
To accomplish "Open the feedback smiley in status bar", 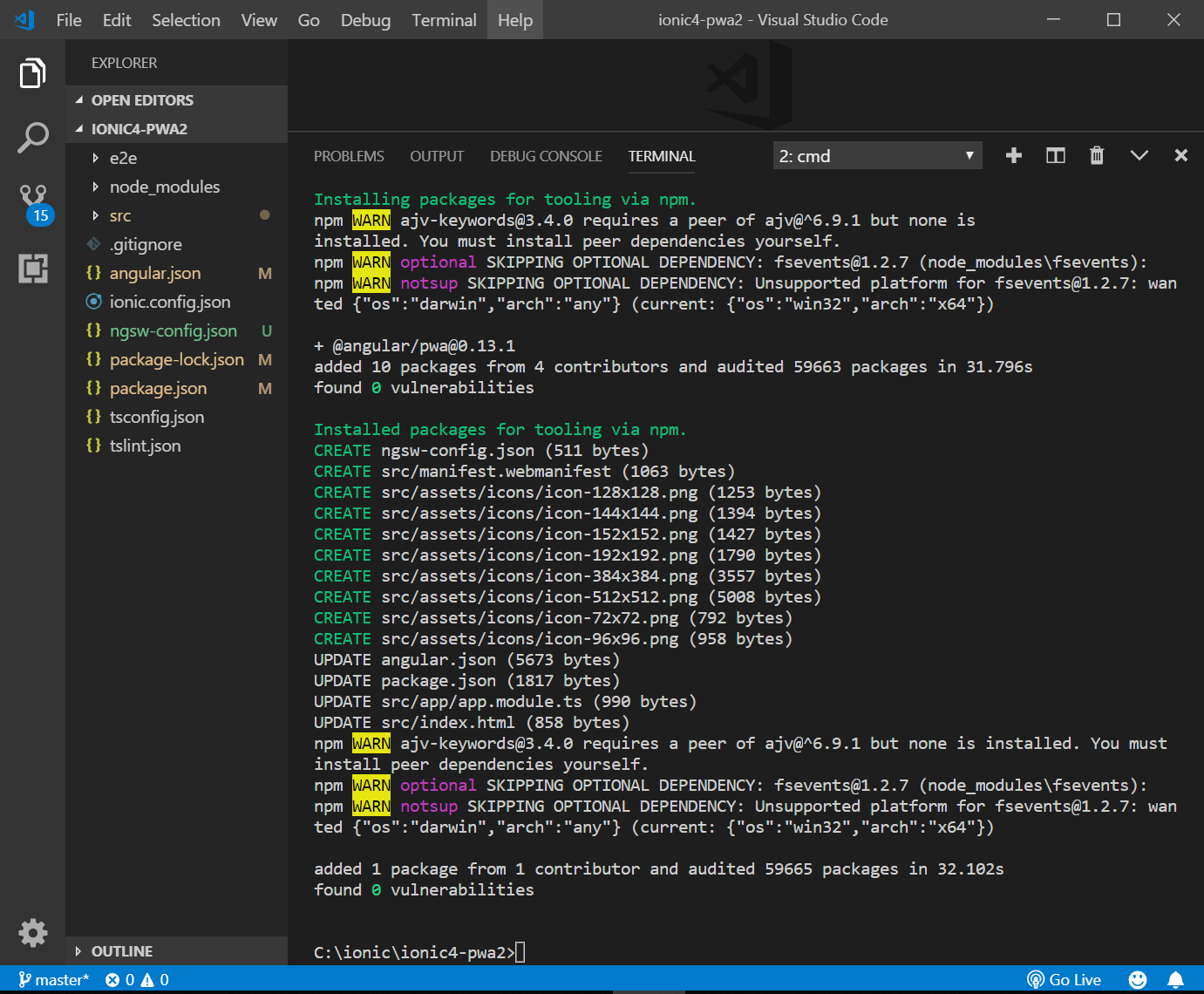I will coord(1137,980).
